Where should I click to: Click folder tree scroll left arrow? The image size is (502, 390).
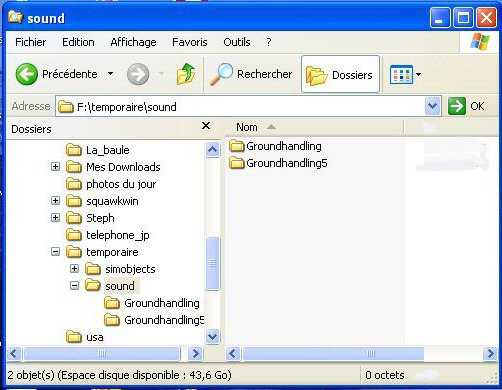click(14, 353)
